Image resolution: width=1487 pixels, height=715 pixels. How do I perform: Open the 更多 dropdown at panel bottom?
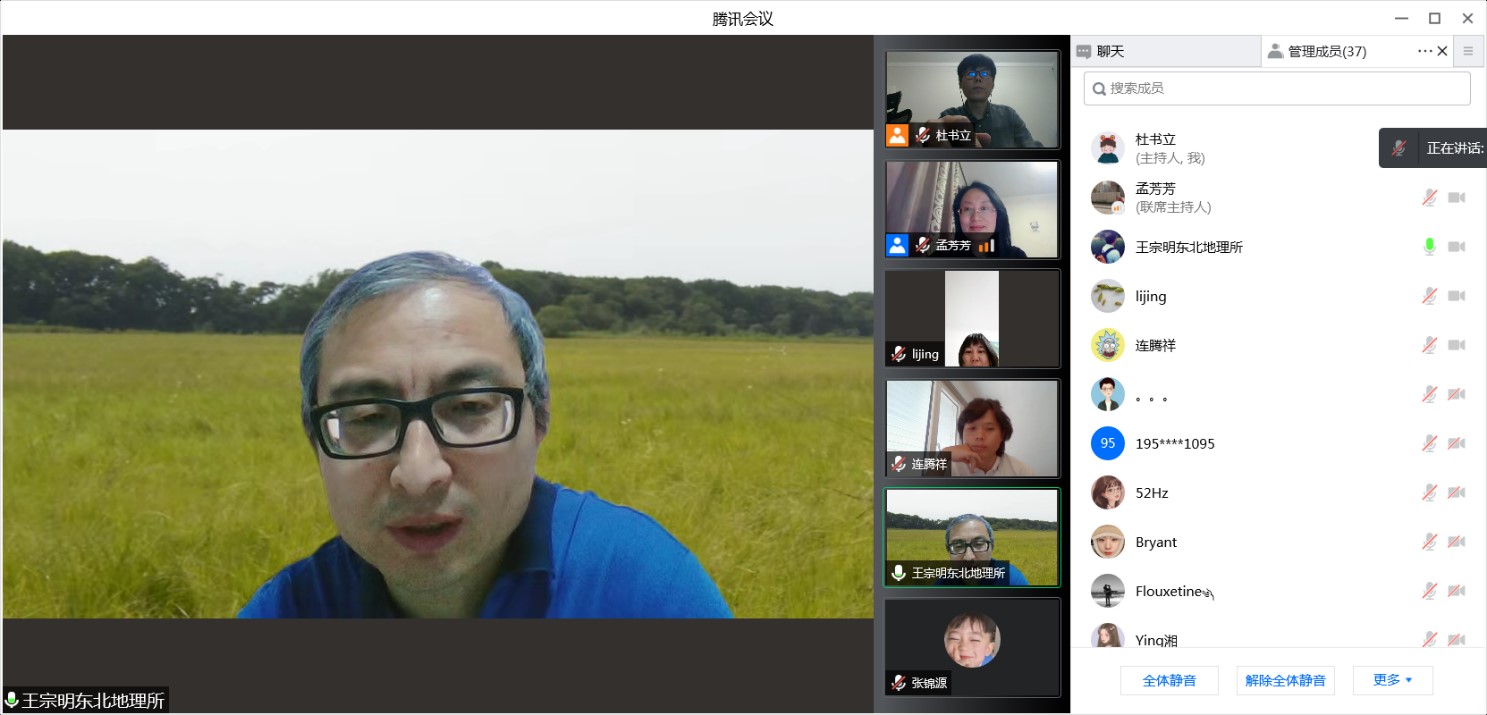(1392, 680)
